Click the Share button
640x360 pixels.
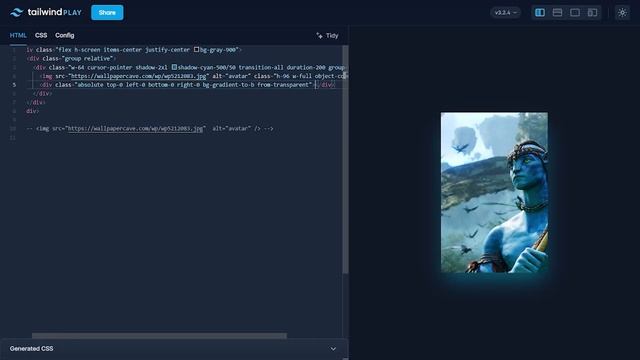[107, 13]
